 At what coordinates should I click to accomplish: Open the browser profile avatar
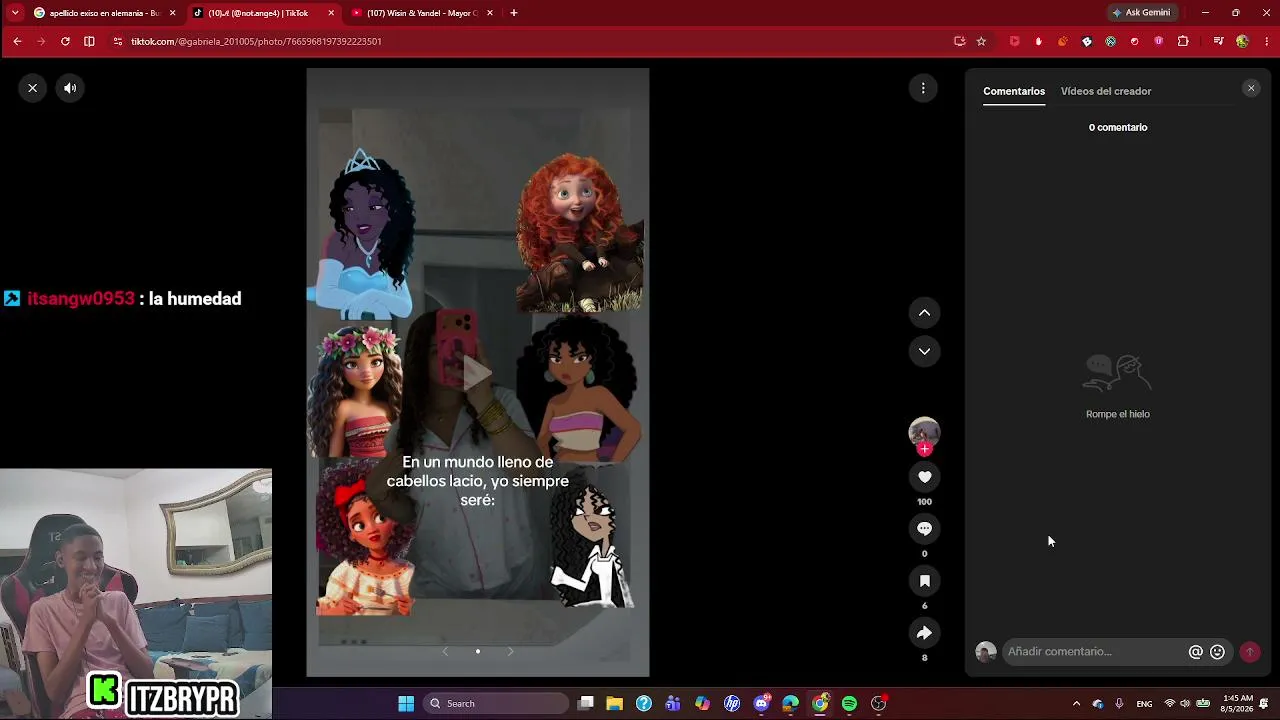(x=1242, y=41)
